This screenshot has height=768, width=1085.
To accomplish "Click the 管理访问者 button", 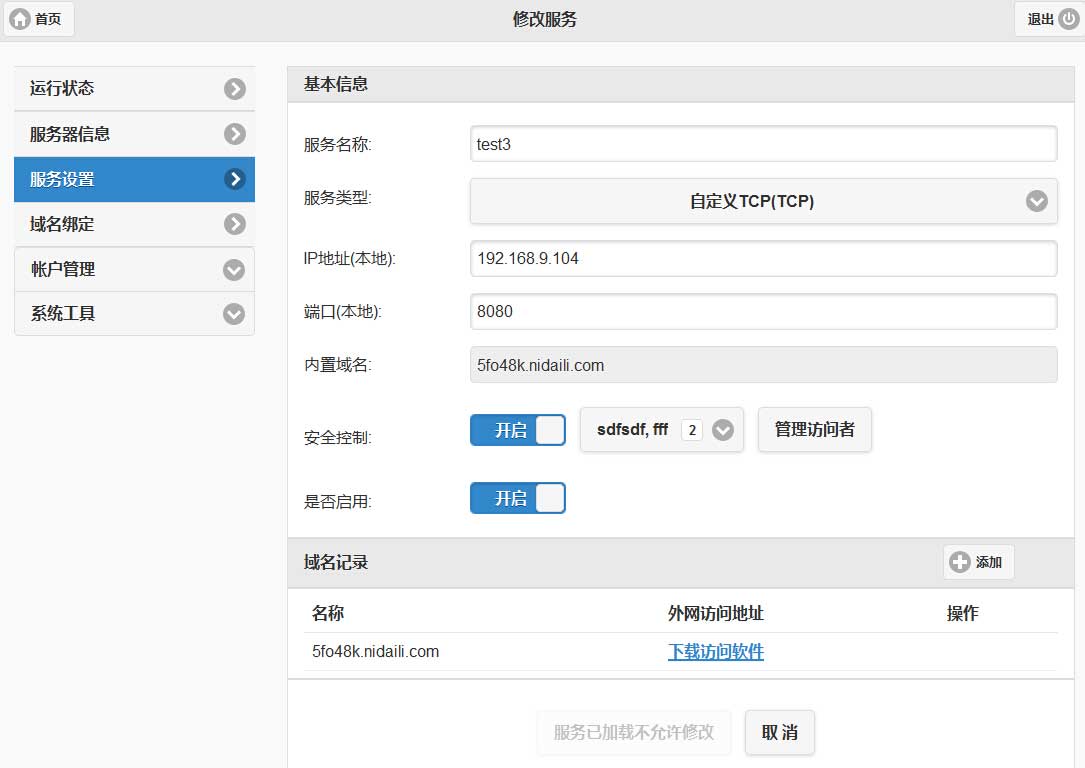I will (814, 430).
